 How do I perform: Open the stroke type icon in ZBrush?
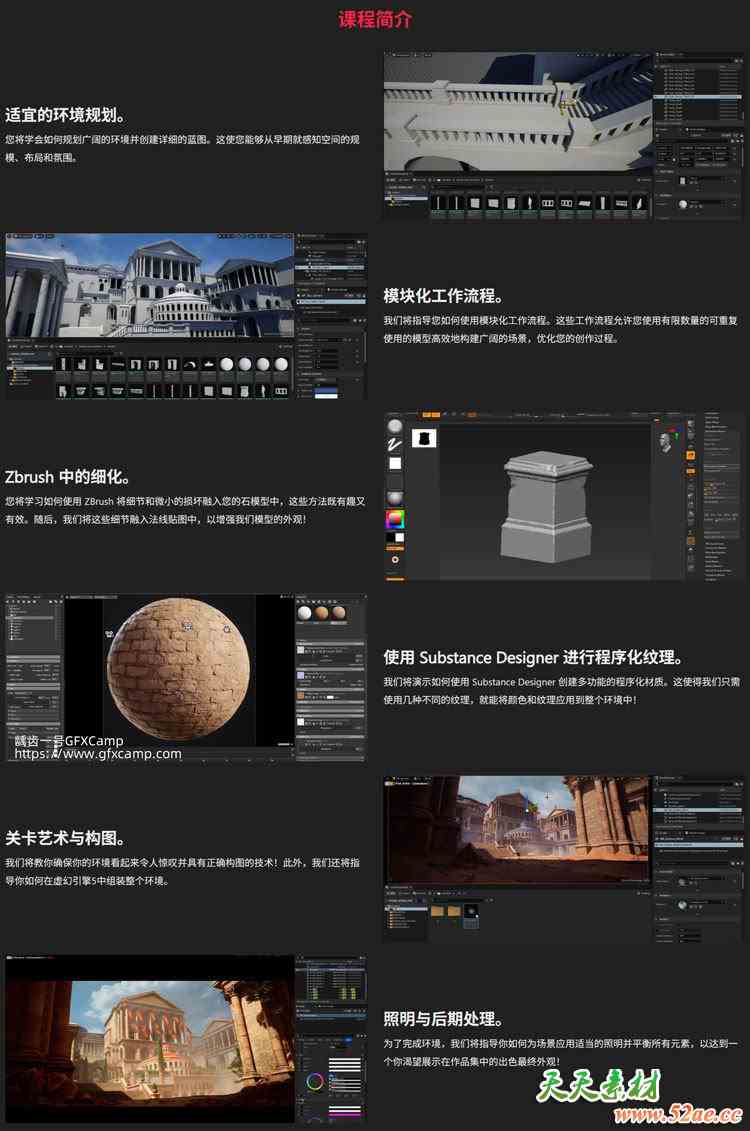pyautogui.click(x=394, y=444)
